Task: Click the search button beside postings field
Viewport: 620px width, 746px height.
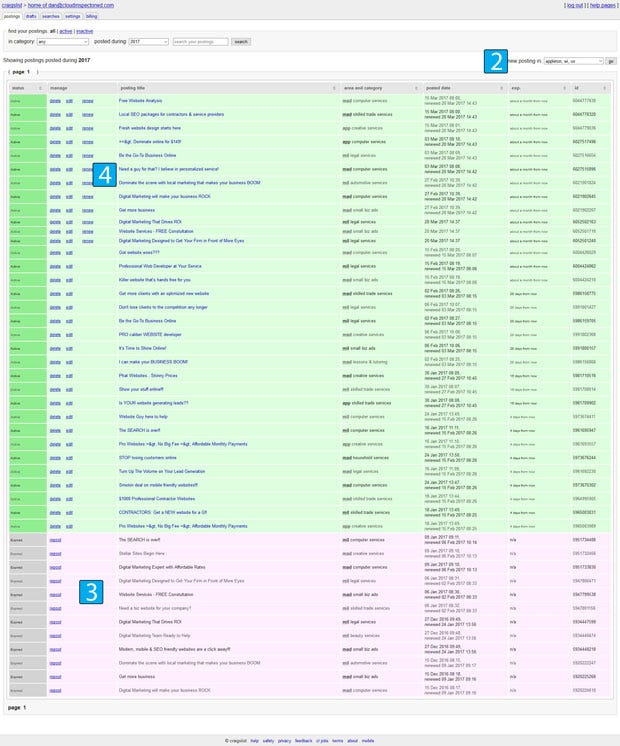Action: click(x=241, y=42)
